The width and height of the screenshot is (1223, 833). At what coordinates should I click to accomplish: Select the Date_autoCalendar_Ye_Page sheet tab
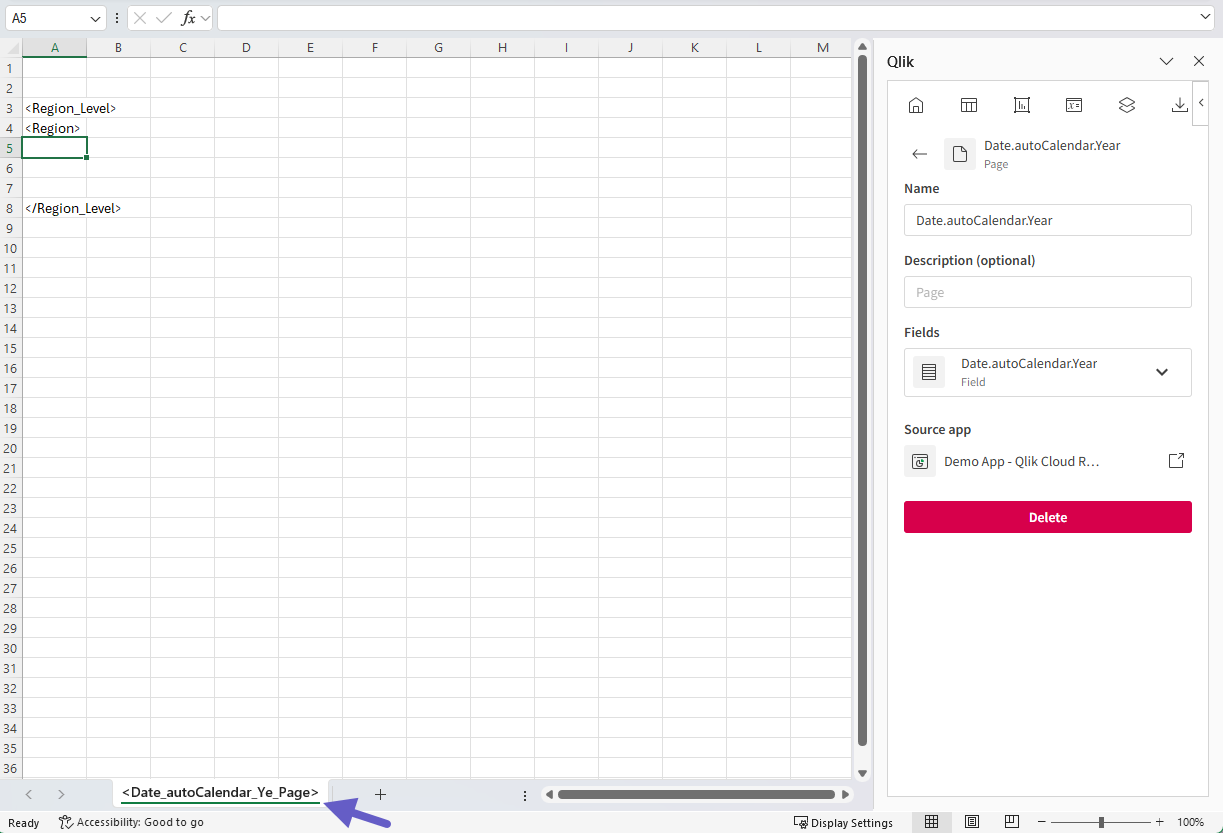220,792
